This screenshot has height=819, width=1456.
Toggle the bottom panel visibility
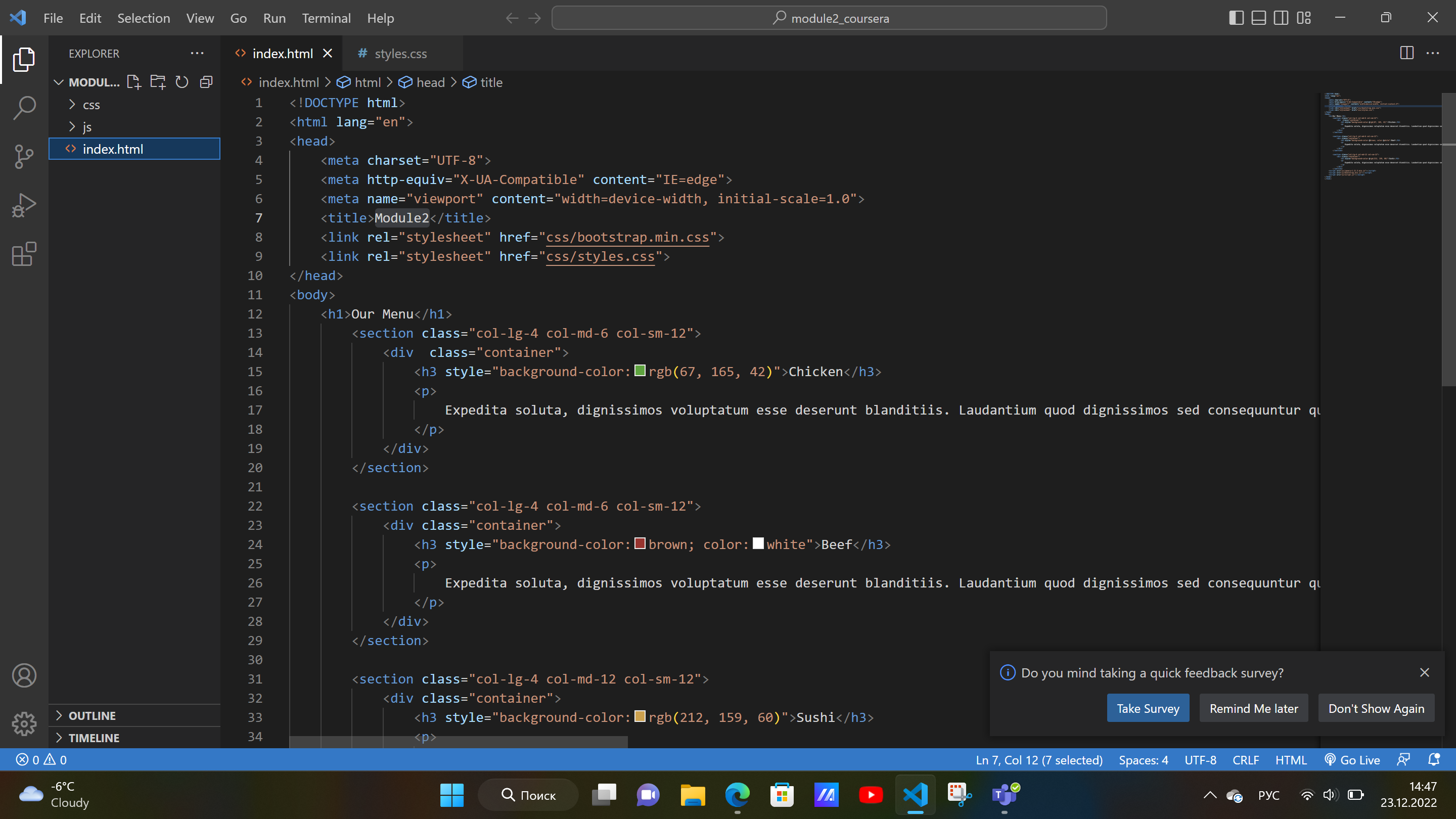point(1258,18)
